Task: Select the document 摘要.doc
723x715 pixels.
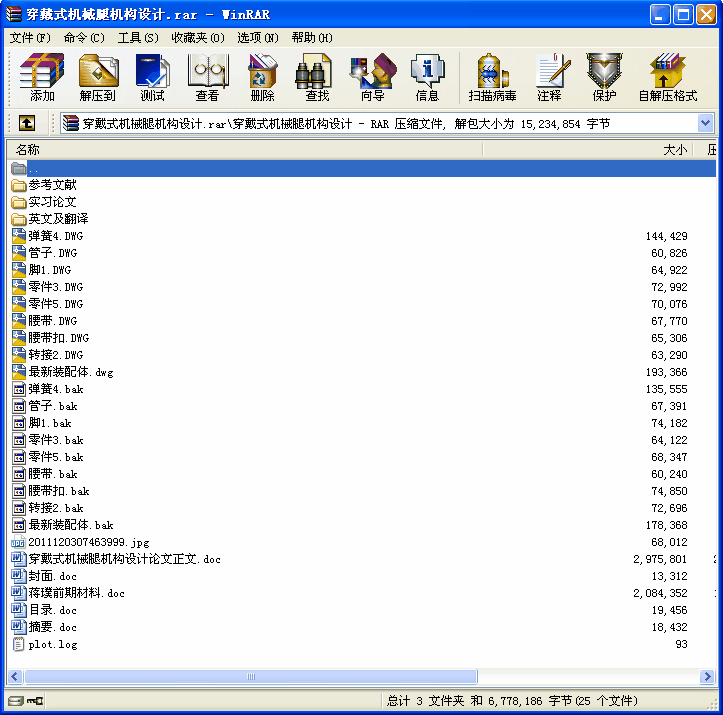Action: click(x=44, y=627)
